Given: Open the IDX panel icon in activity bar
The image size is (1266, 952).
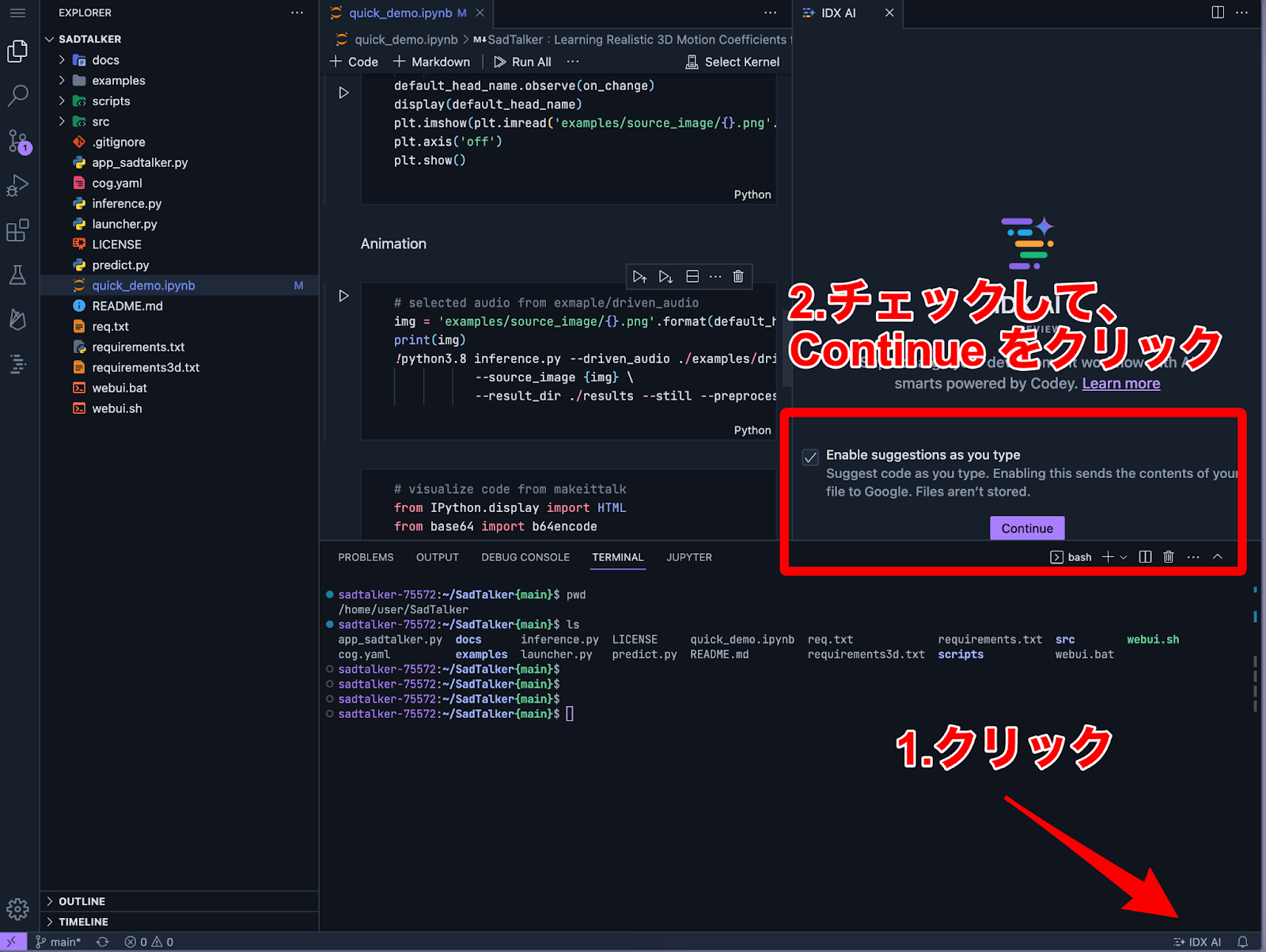Looking at the screenshot, I should pyautogui.click(x=17, y=364).
